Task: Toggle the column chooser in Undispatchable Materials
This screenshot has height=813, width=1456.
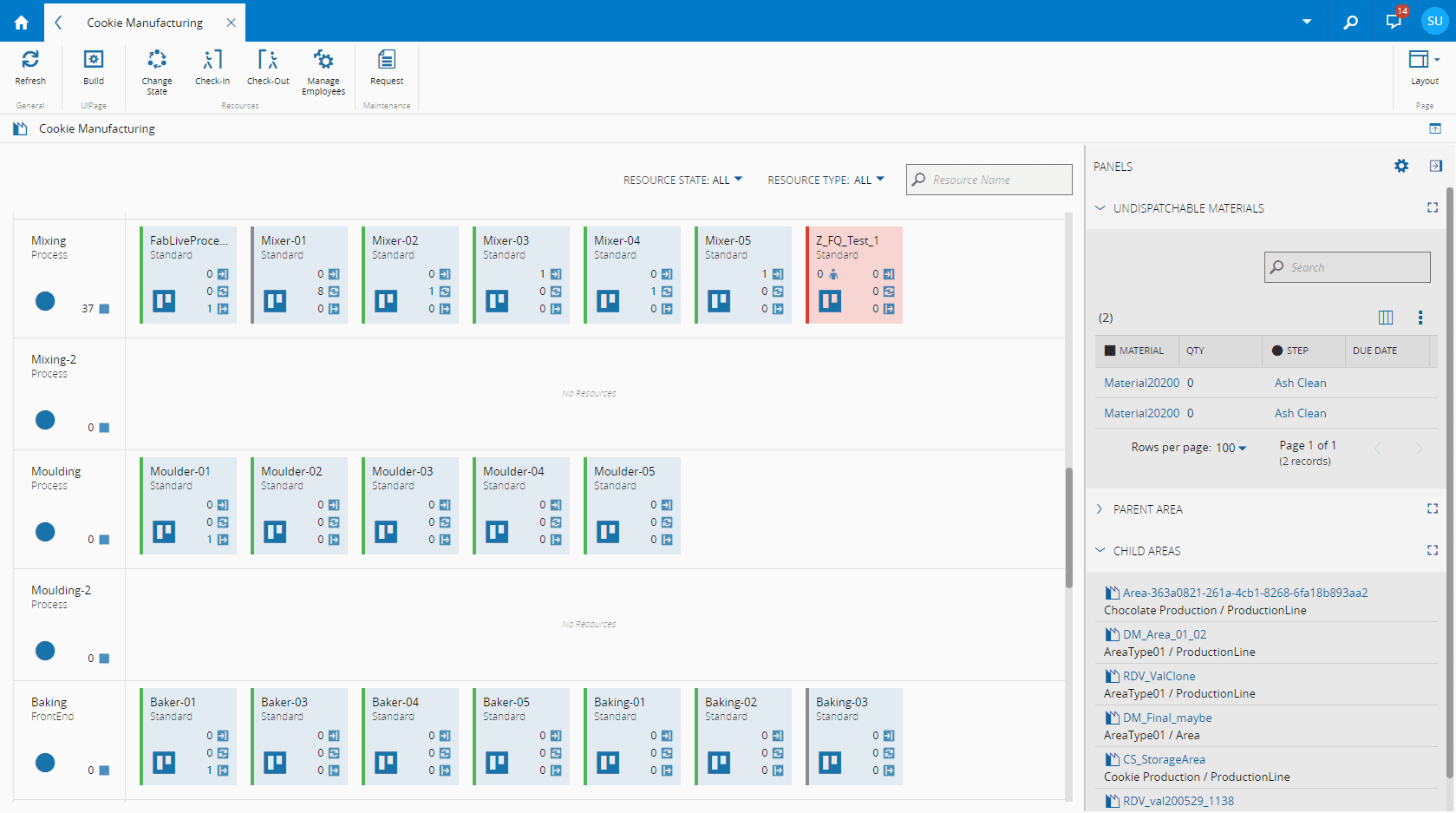Action: coord(1386,318)
